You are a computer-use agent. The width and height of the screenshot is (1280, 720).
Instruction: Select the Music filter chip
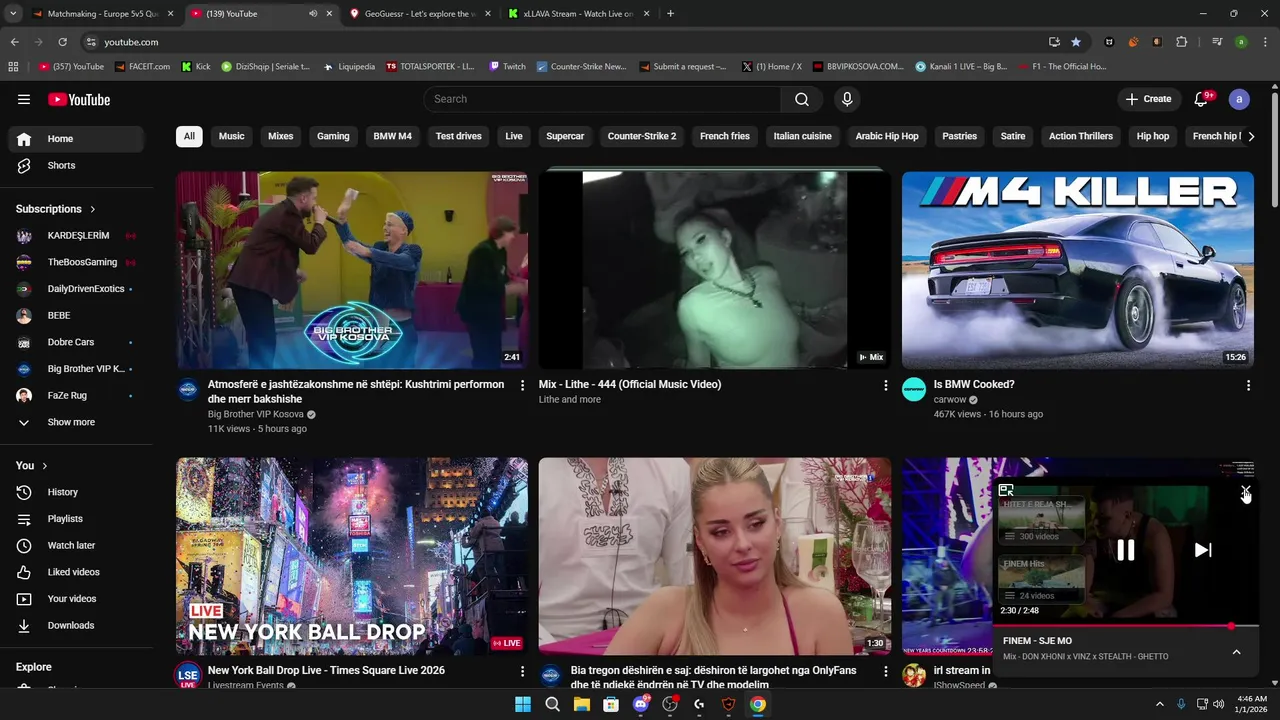(231, 136)
